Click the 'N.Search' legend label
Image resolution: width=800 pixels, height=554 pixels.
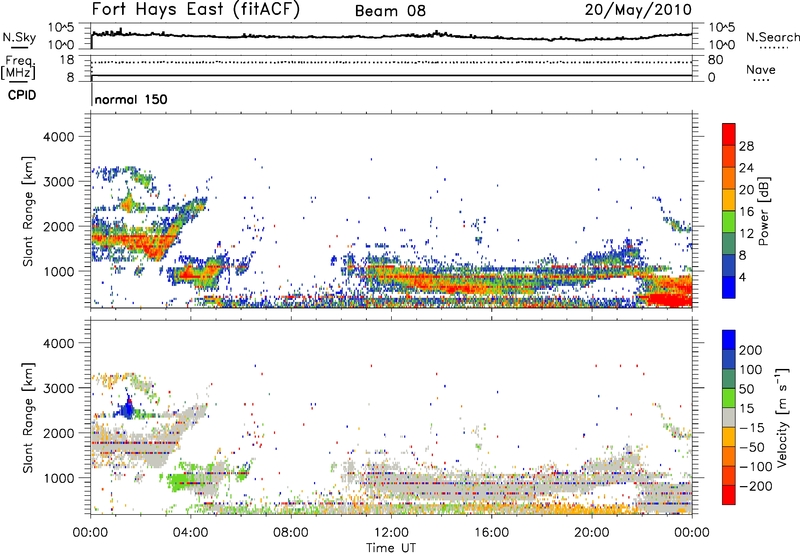(x=772, y=37)
